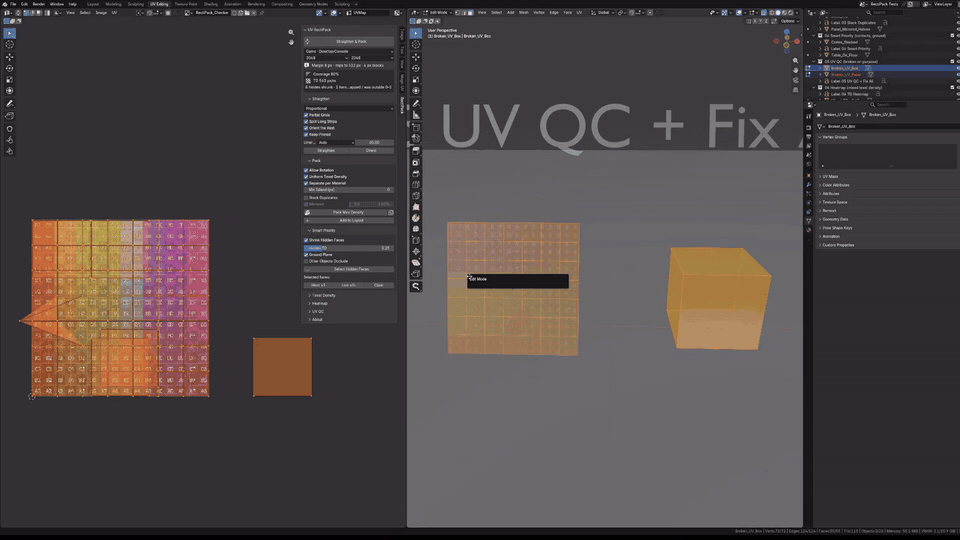Select the 3D viewport Cursor tool
This screenshot has width=960, height=540.
click(x=416, y=45)
